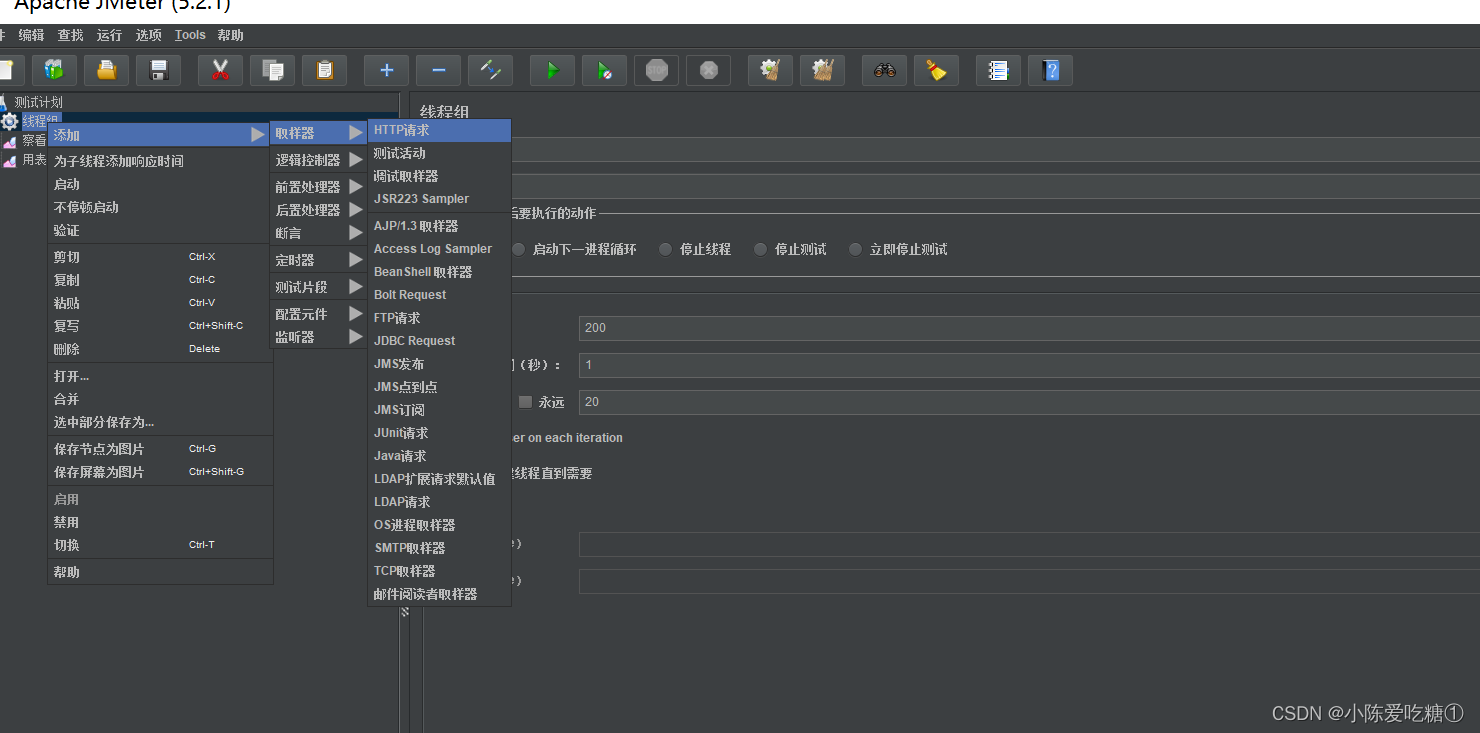Collapse all nodes with minus icon

(x=438, y=70)
